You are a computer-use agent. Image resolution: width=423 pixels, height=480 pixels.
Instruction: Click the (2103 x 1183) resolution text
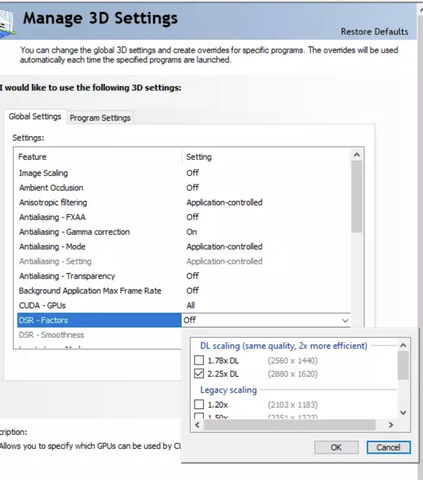click(292, 405)
